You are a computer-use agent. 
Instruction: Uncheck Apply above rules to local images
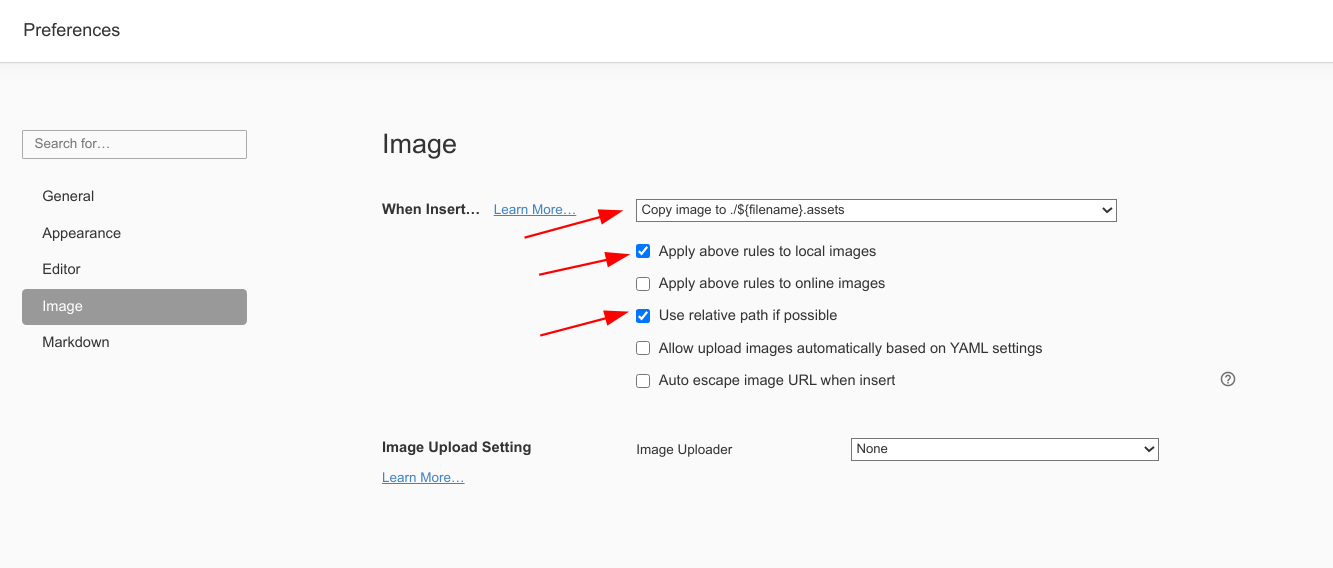(x=643, y=251)
